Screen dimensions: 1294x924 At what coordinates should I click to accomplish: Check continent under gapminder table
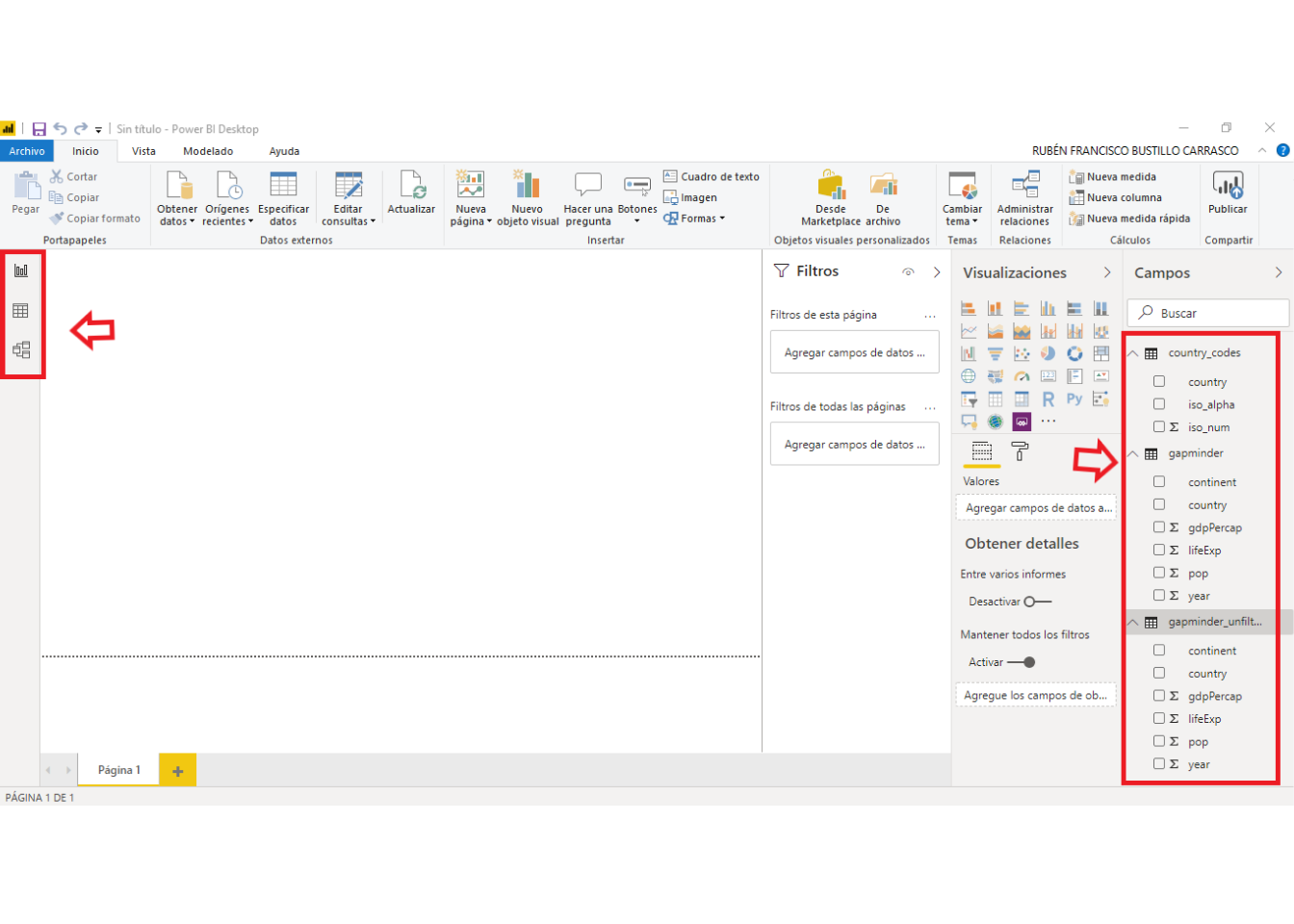(1159, 481)
